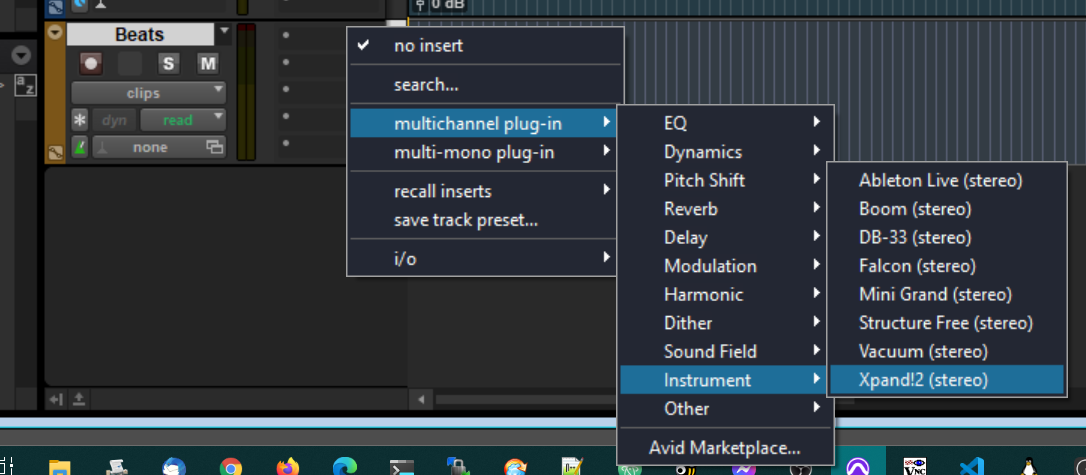This screenshot has width=1086, height=475.
Task: Click the Beats track level meter
Action: pos(245,90)
